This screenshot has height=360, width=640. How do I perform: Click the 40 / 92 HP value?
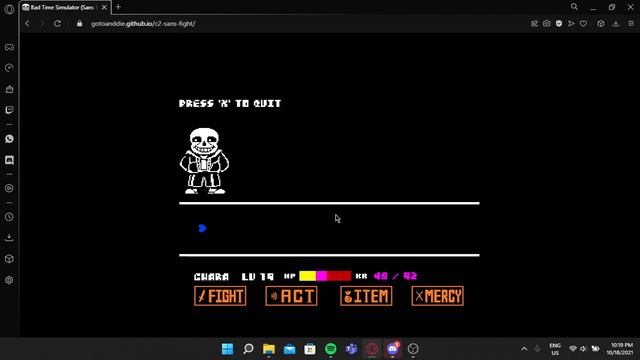[396, 276]
